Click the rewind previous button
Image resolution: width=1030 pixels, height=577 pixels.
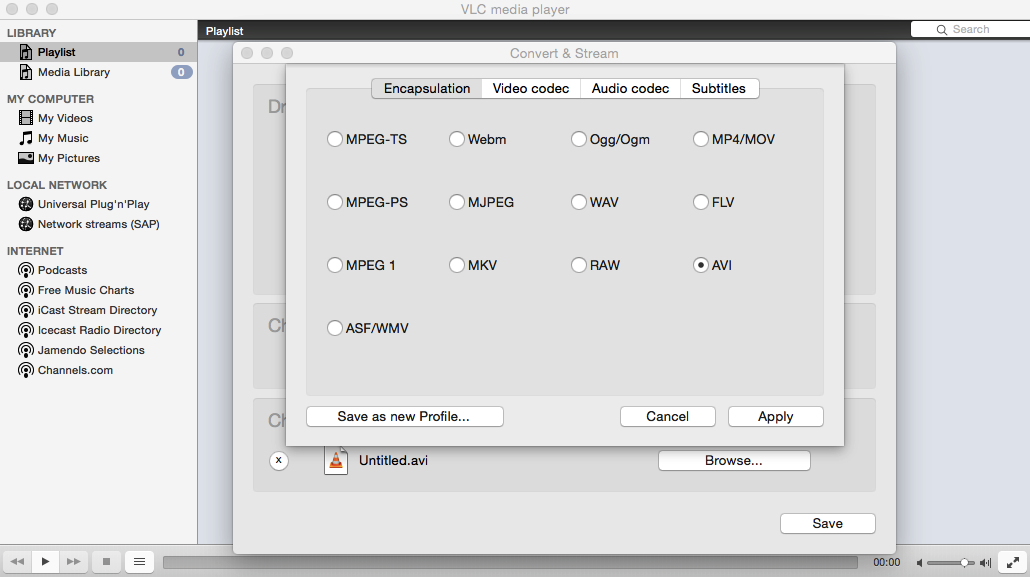point(17,562)
